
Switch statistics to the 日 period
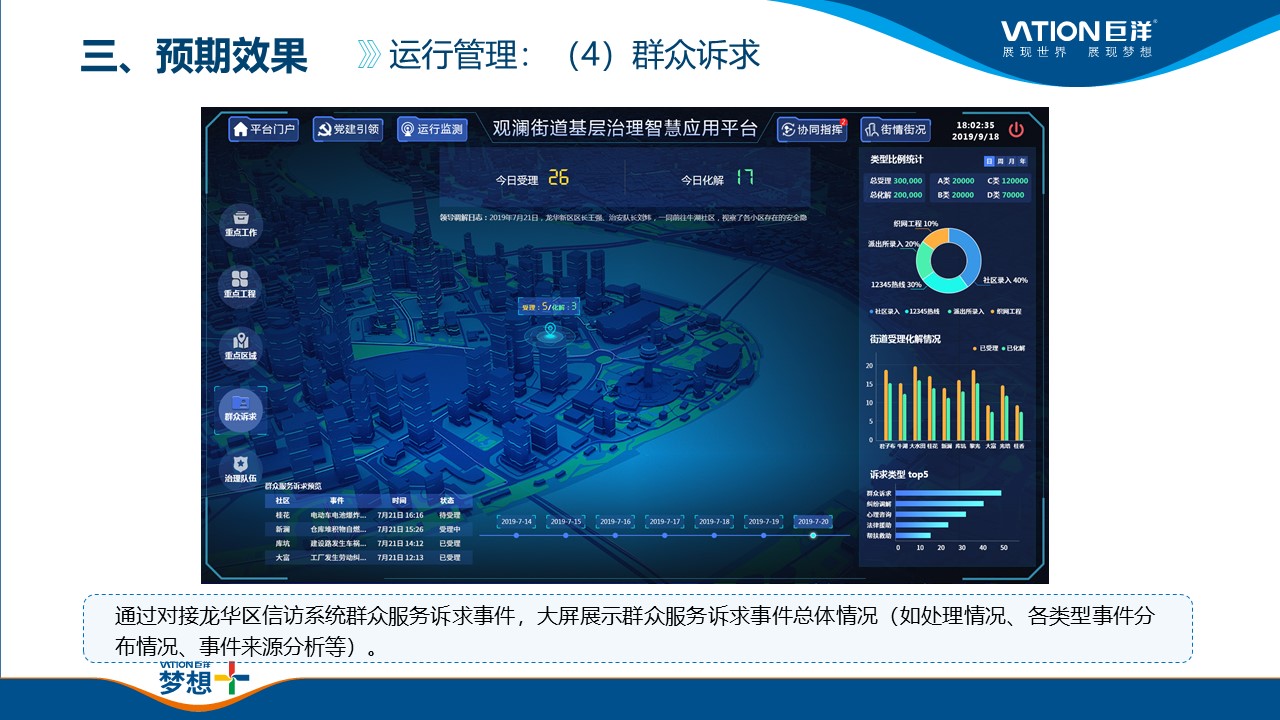(x=989, y=160)
